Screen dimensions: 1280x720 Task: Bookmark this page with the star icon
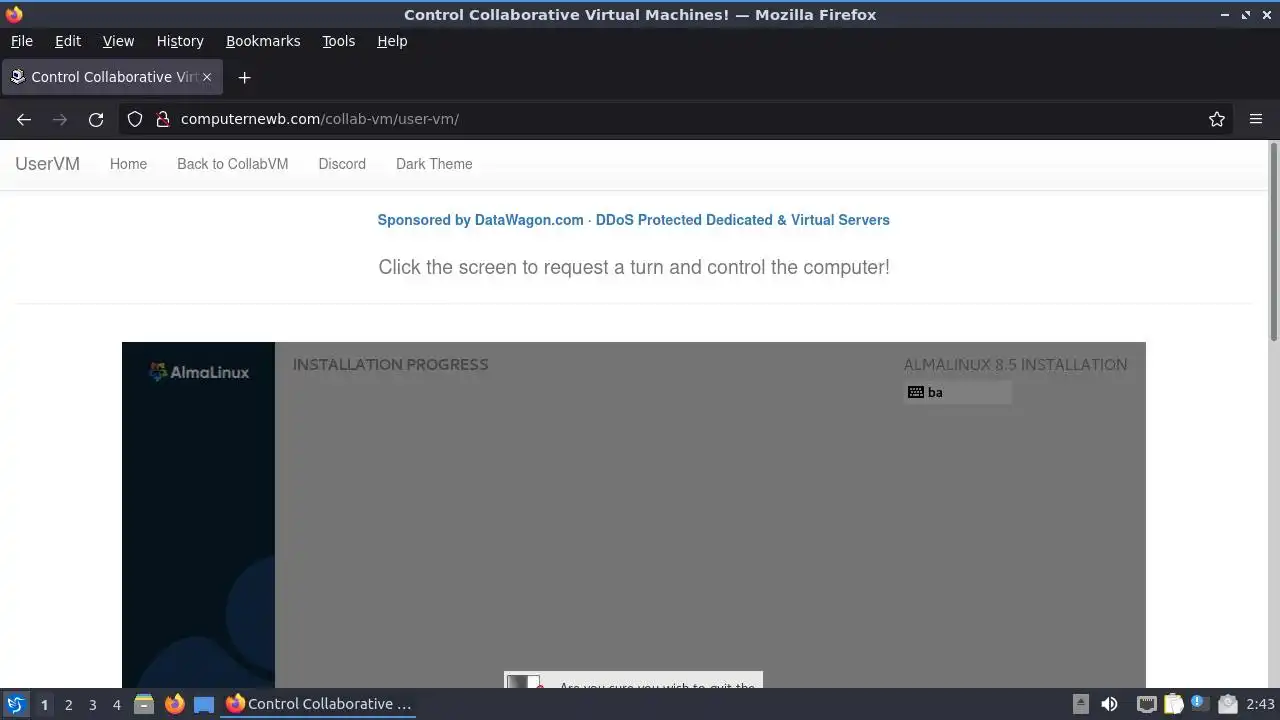(1217, 119)
